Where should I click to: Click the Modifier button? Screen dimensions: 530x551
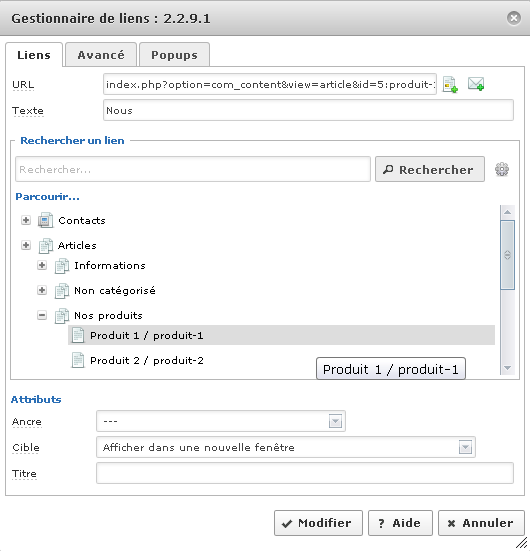click(318, 523)
